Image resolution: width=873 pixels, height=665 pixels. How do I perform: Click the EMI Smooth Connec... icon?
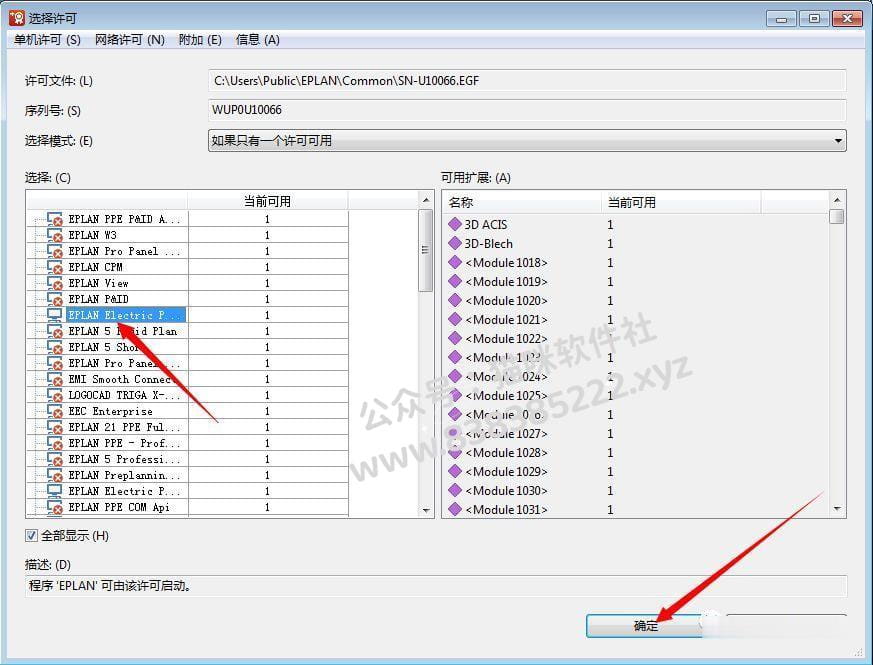tap(55, 379)
